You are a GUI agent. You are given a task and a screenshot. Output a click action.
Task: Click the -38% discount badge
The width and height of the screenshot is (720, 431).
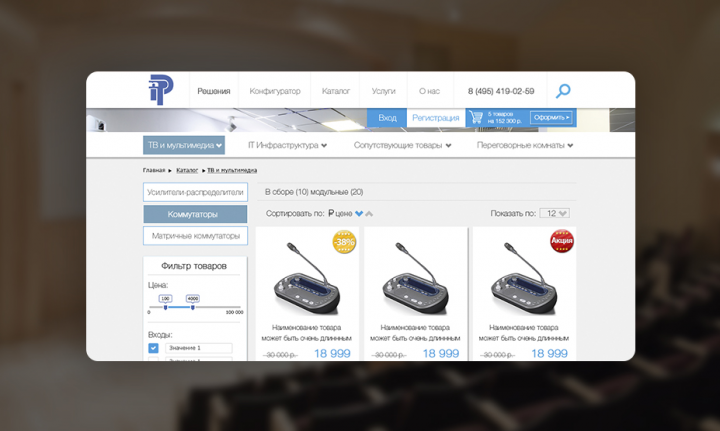[x=344, y=242]
